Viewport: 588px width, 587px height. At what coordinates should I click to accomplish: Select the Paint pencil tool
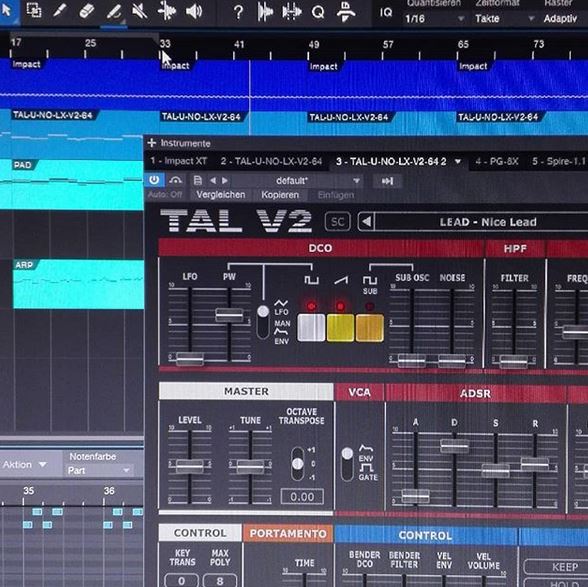(60, 11)
